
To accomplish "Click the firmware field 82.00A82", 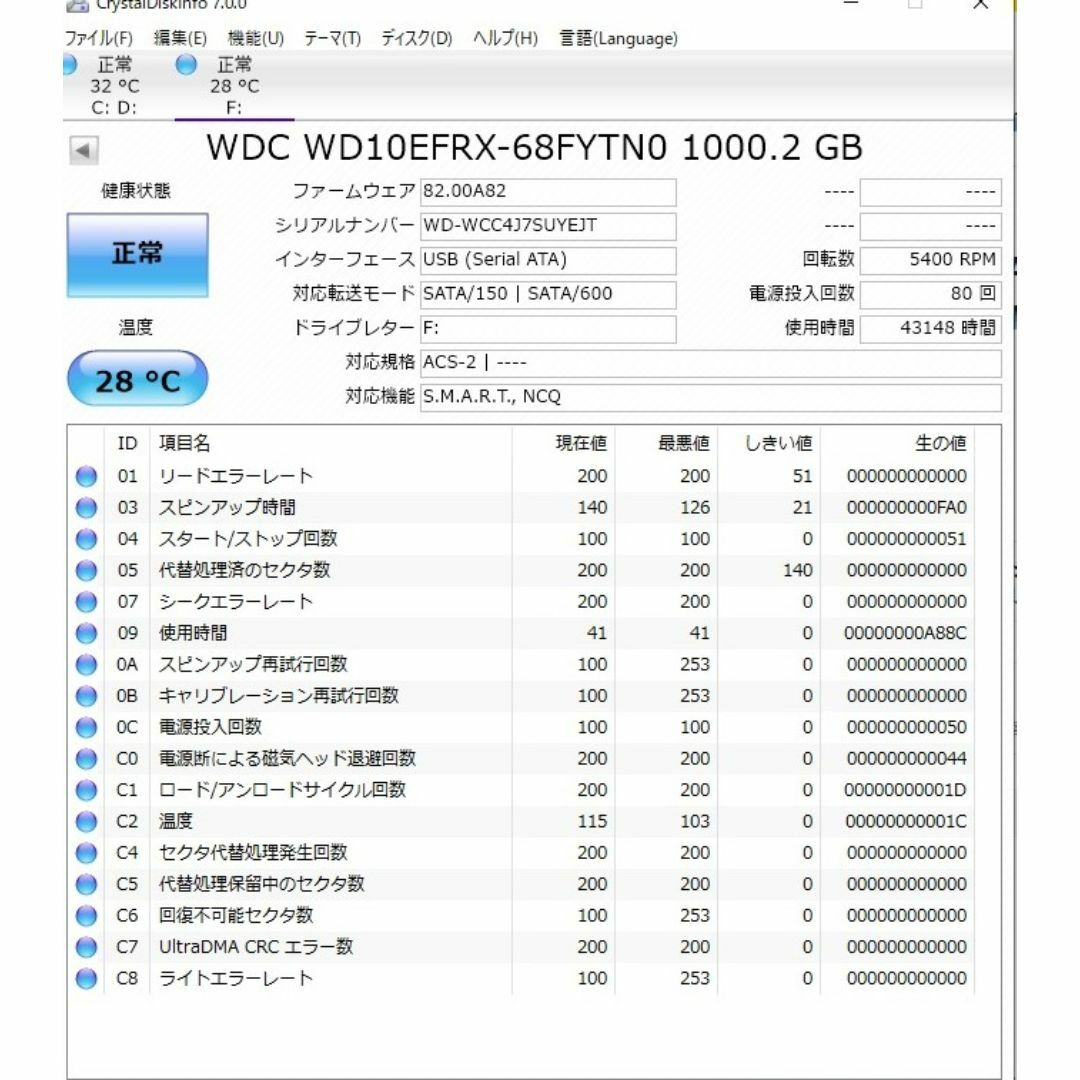I will coord(548,191).
